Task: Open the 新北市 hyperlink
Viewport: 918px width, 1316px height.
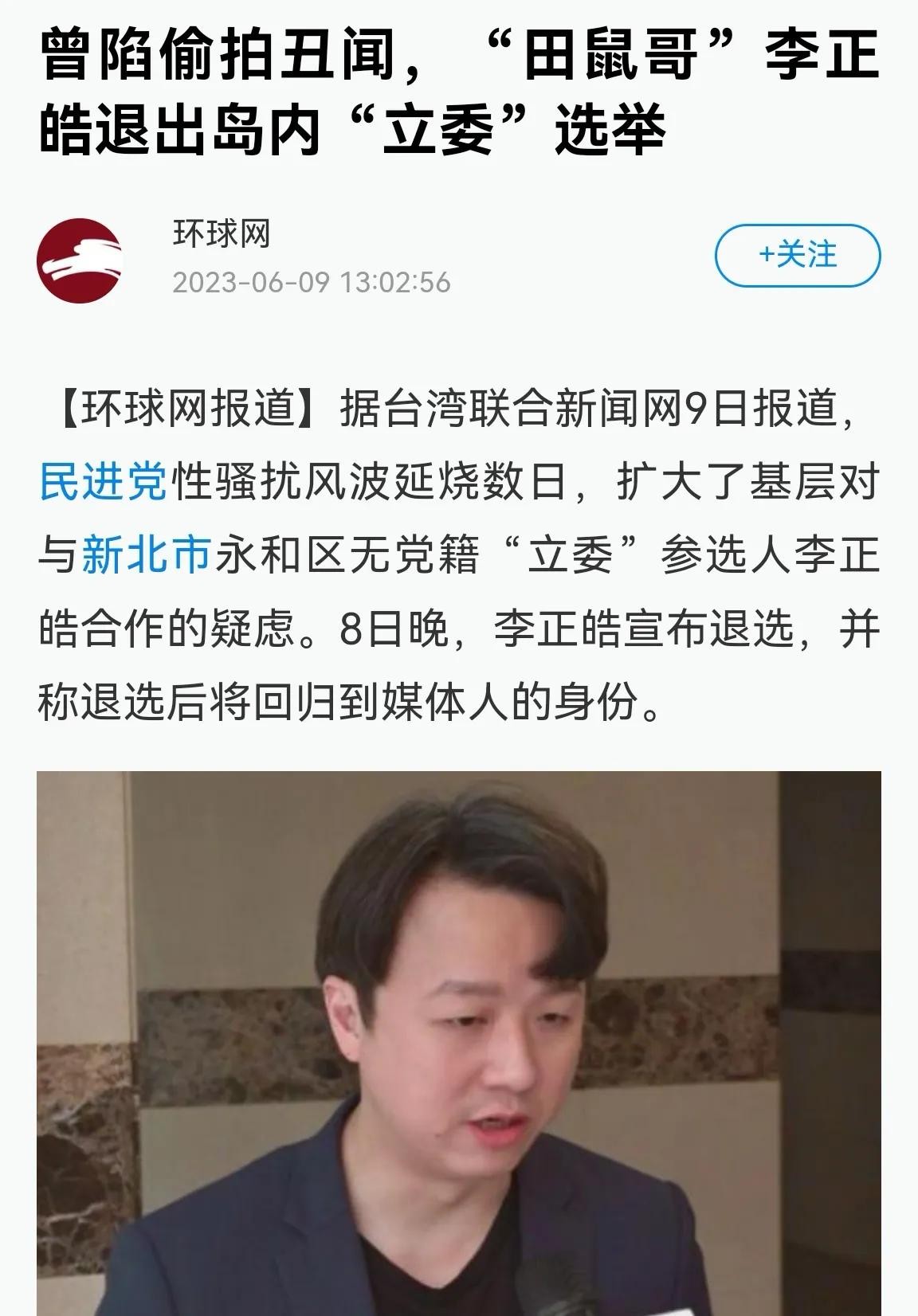Action: 146,555
